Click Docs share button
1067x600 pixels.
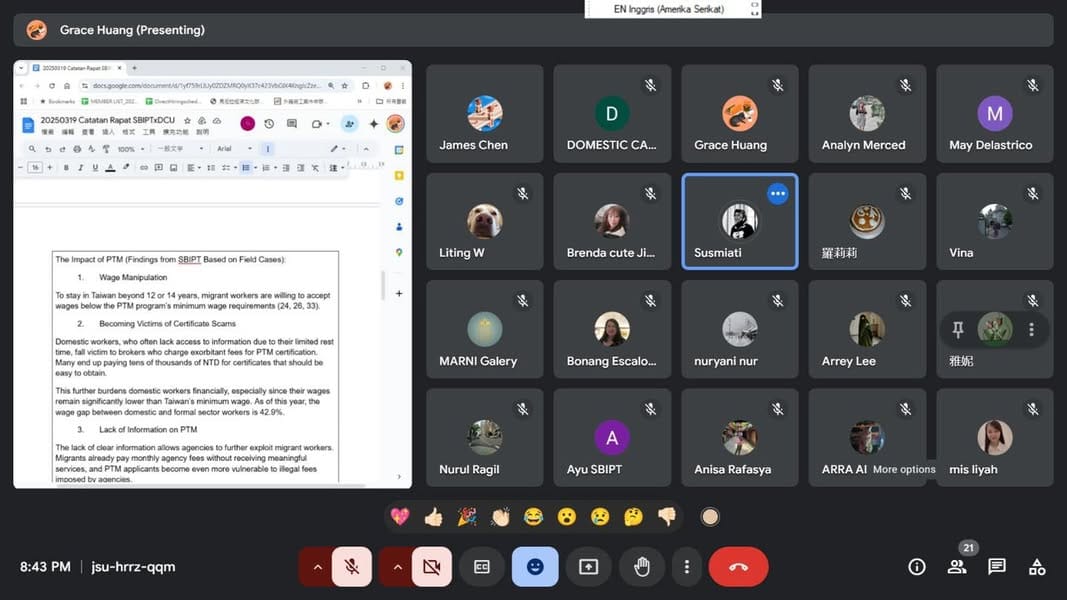[349, 124]
